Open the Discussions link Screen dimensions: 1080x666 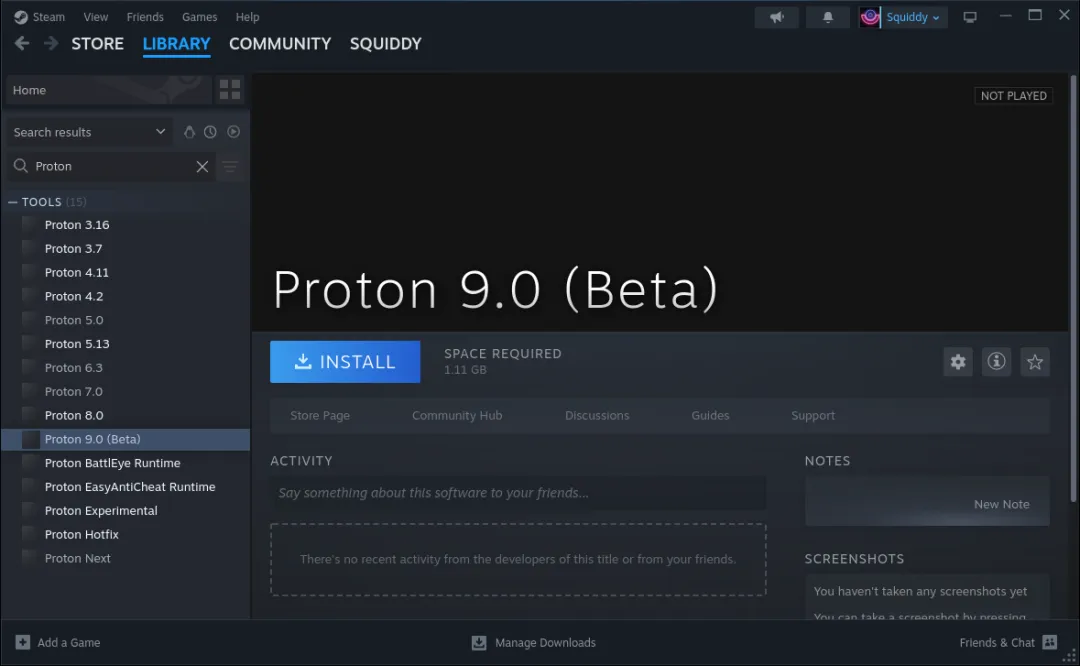coord(597,415)
